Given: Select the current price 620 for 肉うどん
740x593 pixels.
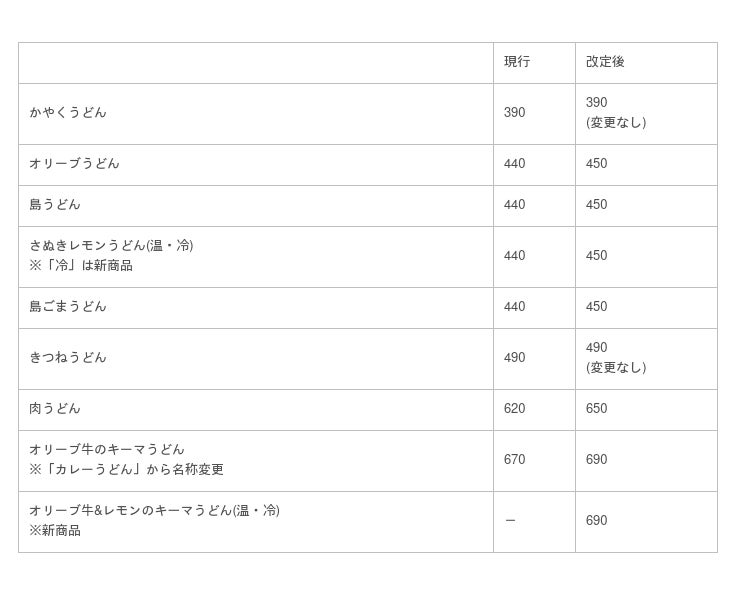Looking at the screenshot, I should [514, 409].
